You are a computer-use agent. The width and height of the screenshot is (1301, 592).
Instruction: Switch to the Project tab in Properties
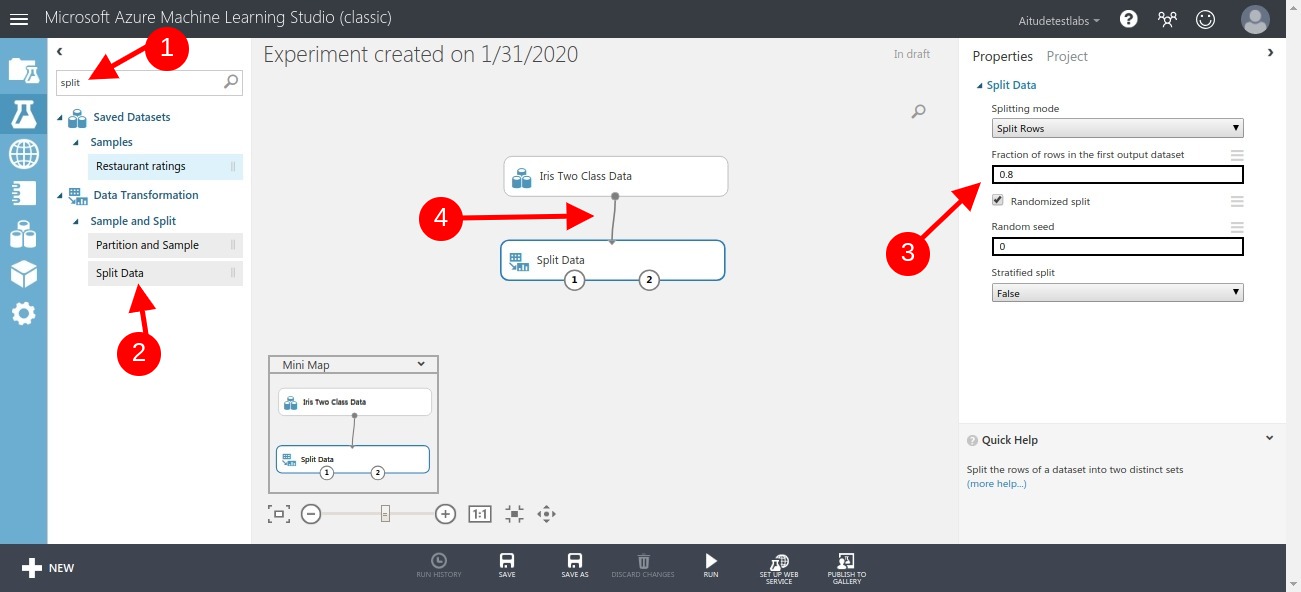click(1067, 56)
